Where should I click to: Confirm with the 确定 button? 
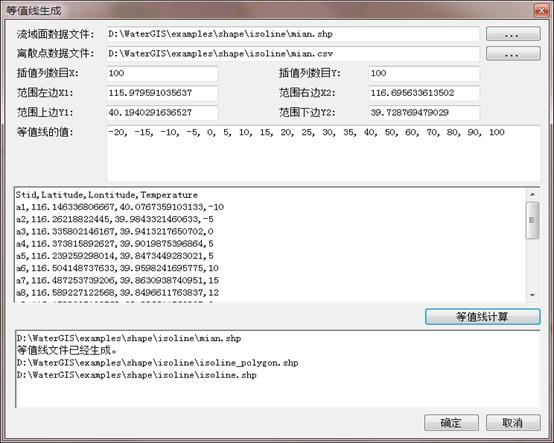(451, 423)
